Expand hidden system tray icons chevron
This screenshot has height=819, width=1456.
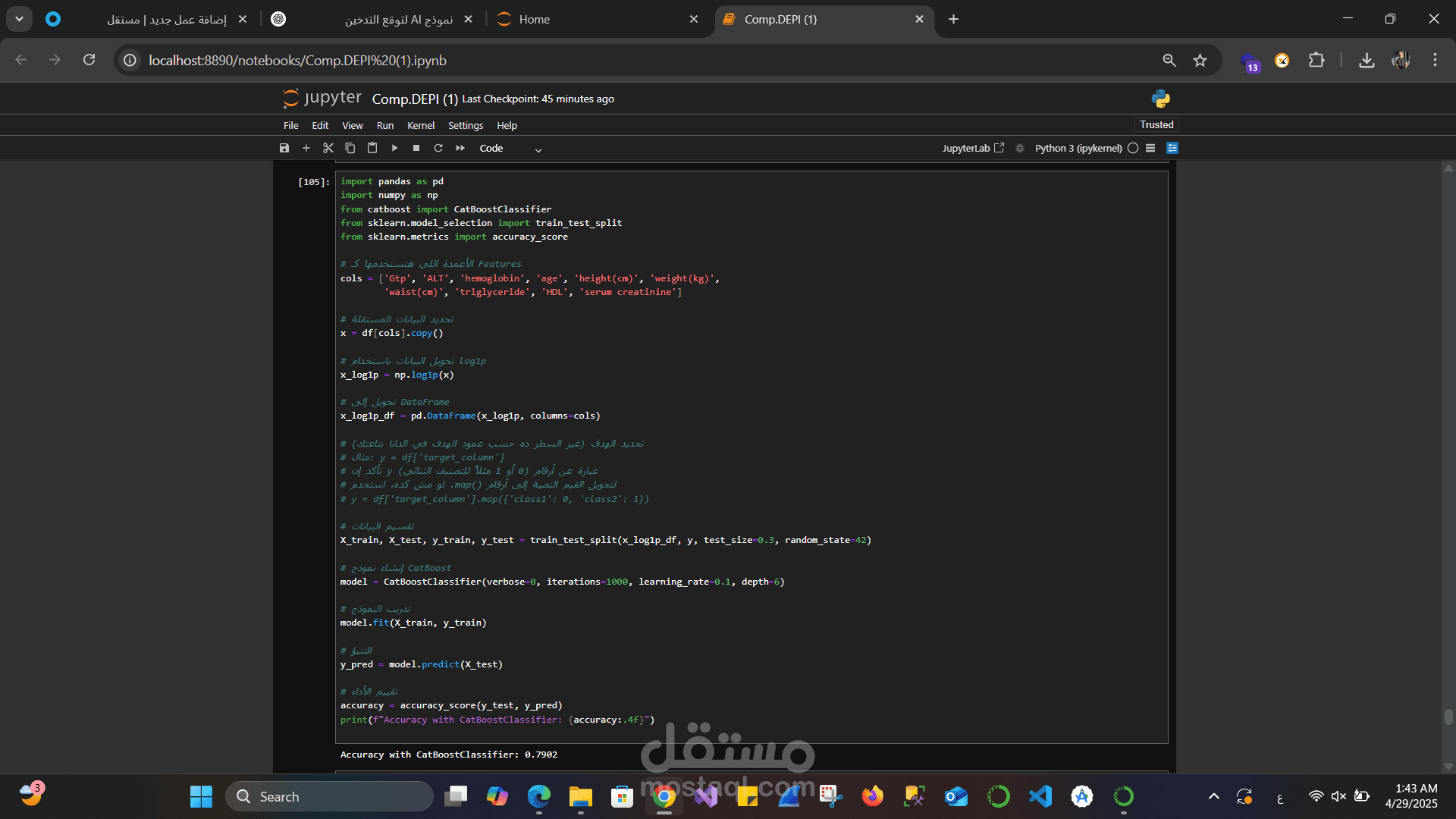click(1214, 796)
